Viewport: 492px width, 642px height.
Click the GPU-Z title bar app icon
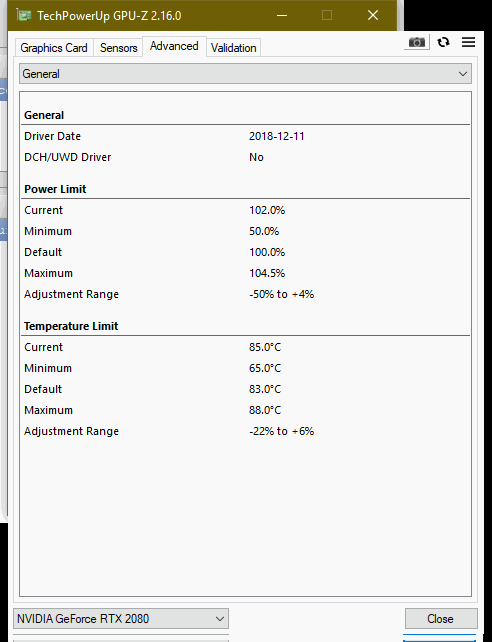[24, 15]
